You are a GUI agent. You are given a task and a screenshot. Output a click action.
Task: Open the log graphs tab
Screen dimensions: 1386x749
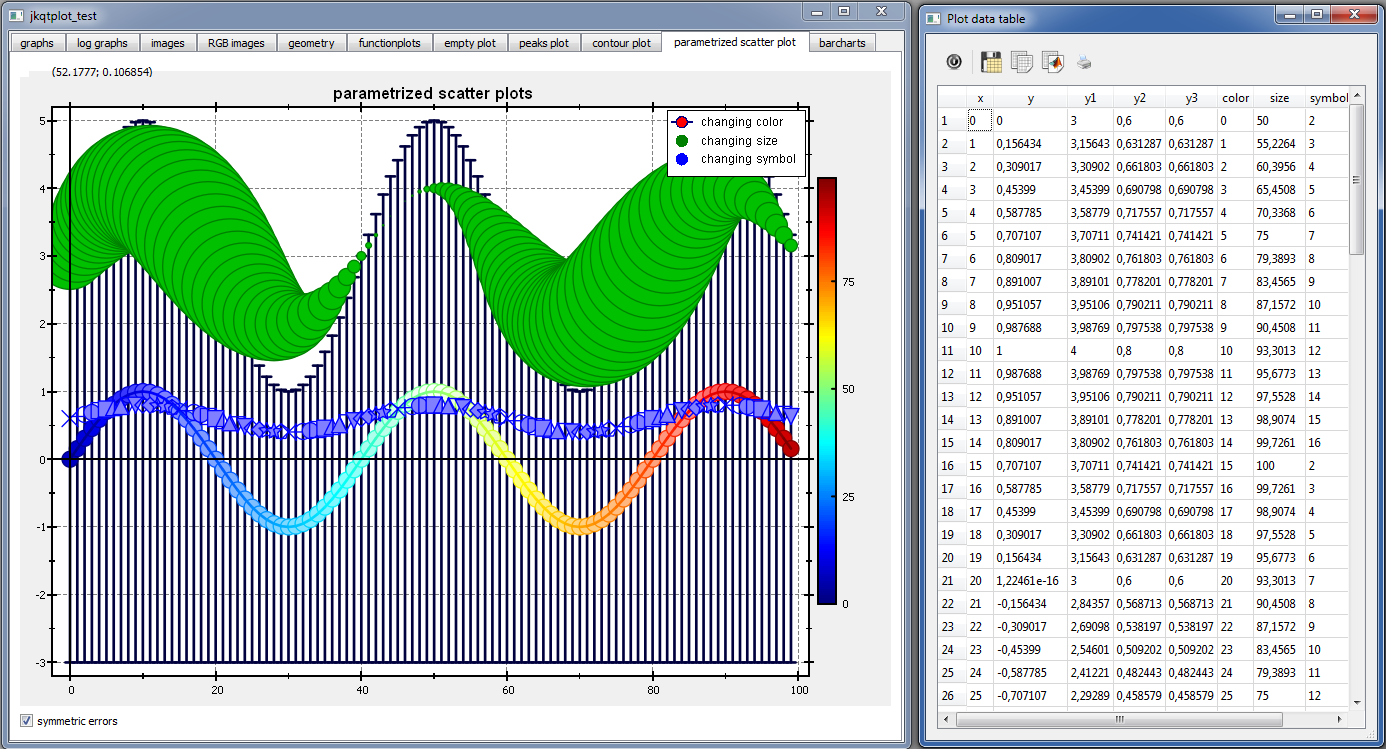tap(103, 43)
